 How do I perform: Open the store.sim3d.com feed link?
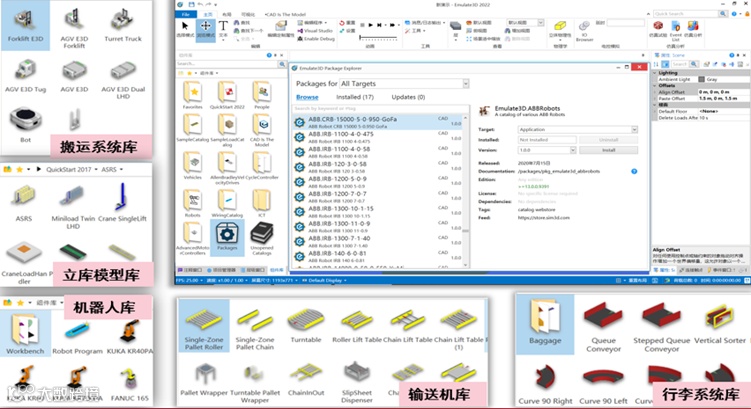click(544, 218)
